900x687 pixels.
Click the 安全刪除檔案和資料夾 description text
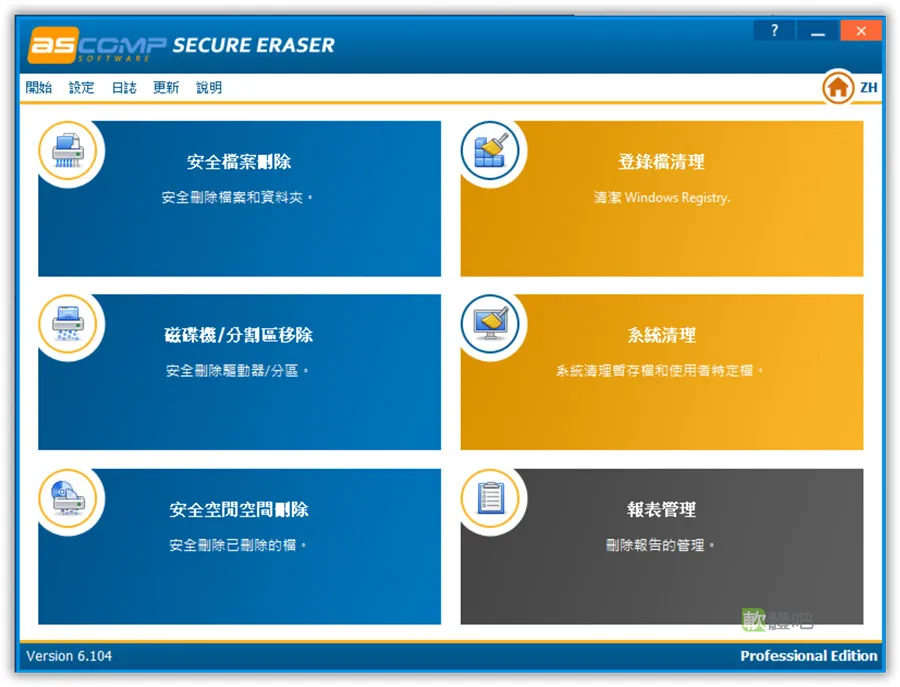click(236, 197)
